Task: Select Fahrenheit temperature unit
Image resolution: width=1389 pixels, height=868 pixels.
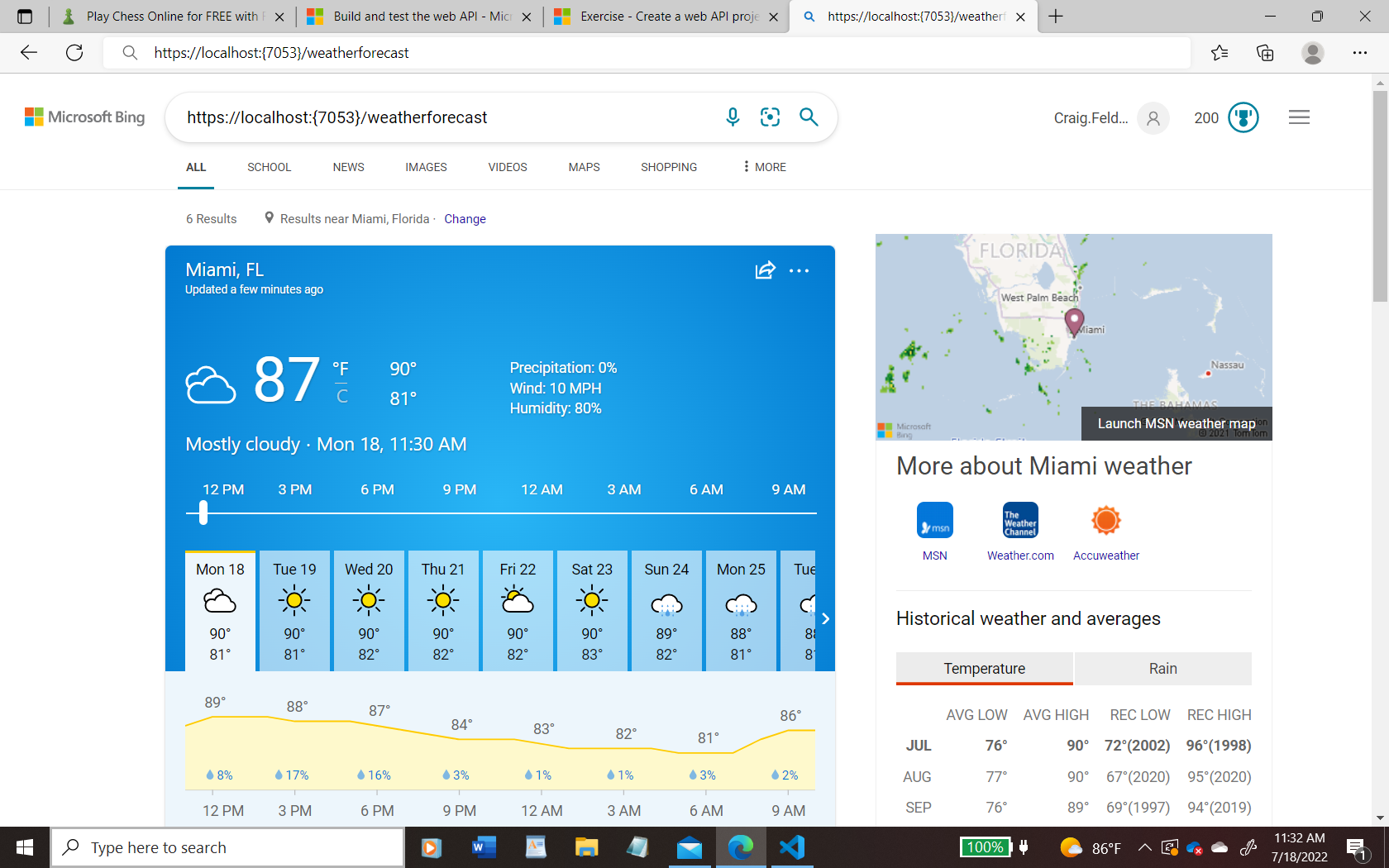Action: (x=341, y=369)
